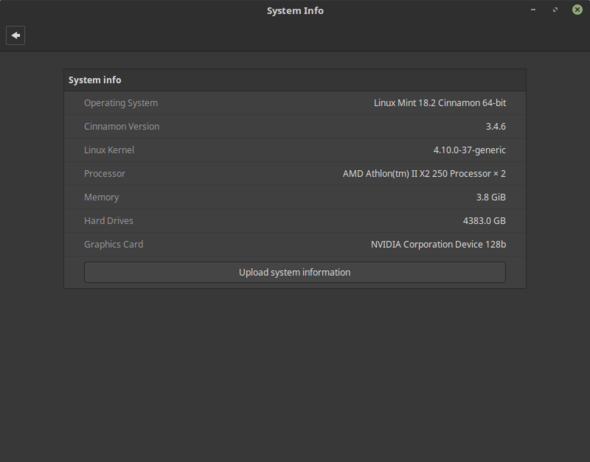Image resolution: width=590 pixels, height=462 pixels.
Task: Click the 3.8 GiB memory value
Action: (491, 197)
